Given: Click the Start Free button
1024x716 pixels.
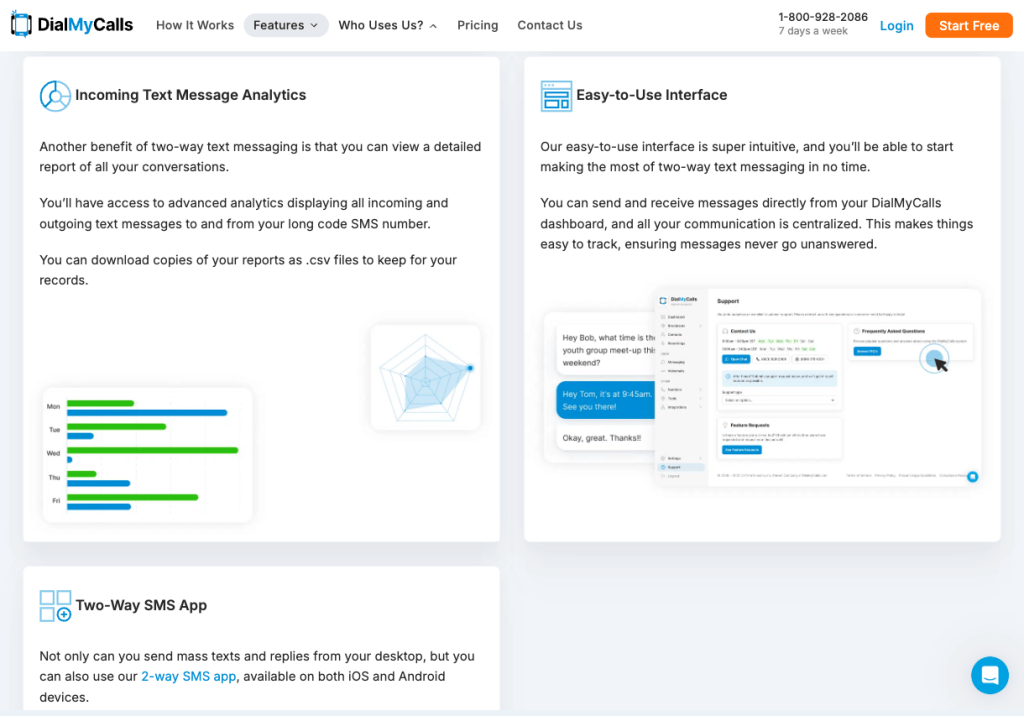Looking at the screenshot, I should point(968,25).
